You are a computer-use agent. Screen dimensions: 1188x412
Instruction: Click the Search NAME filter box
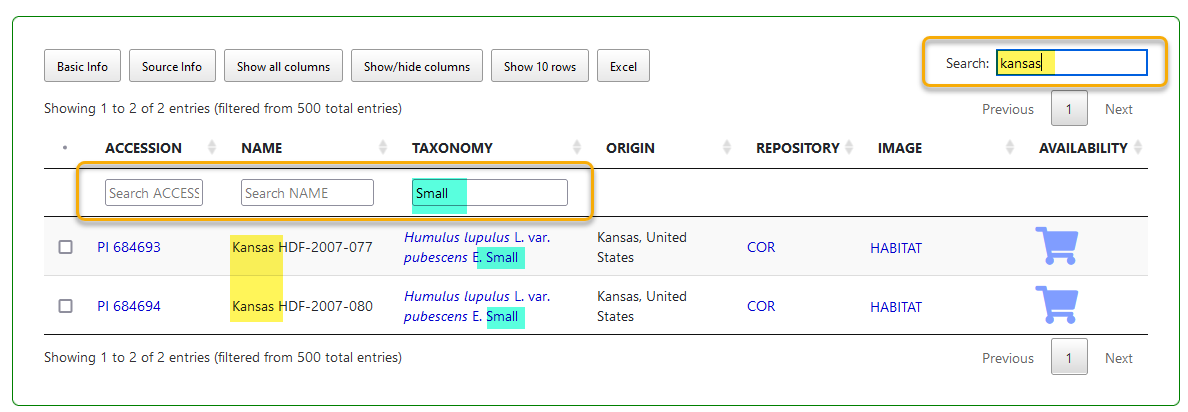click(x=307, y=193)
